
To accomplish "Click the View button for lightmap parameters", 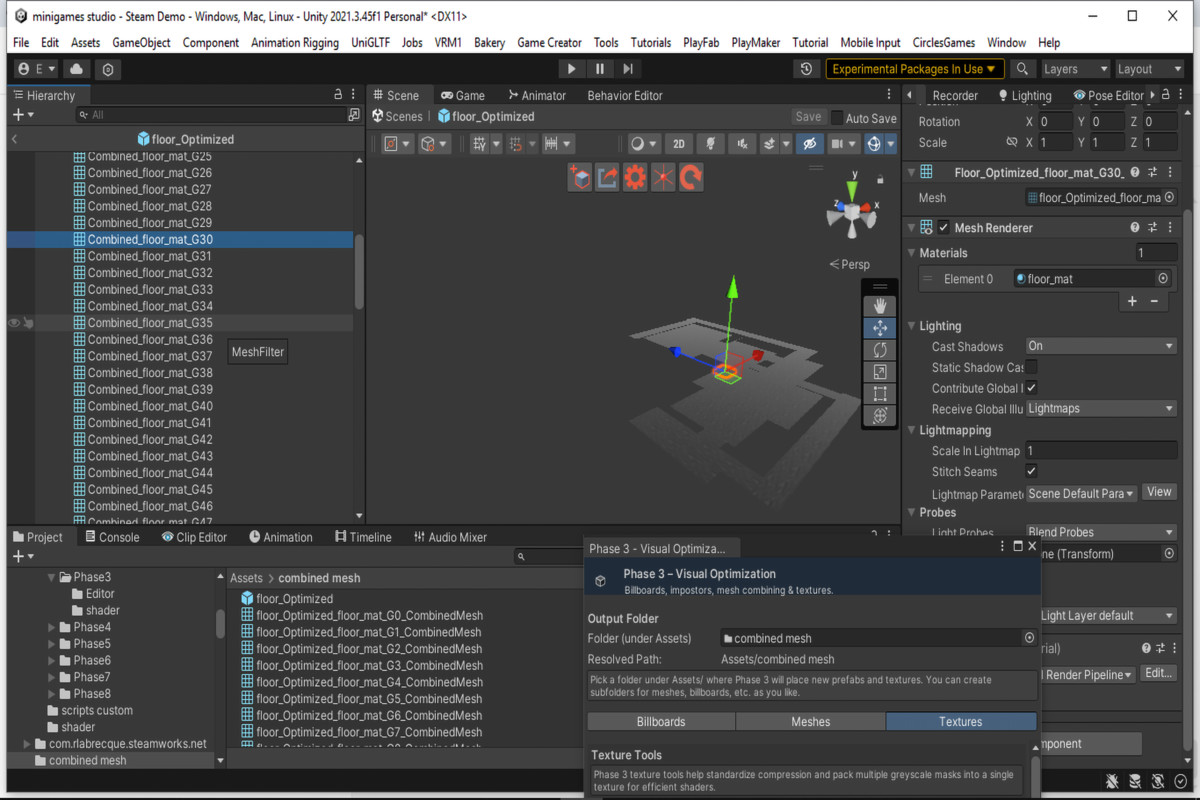I will tap(1159, 492).
